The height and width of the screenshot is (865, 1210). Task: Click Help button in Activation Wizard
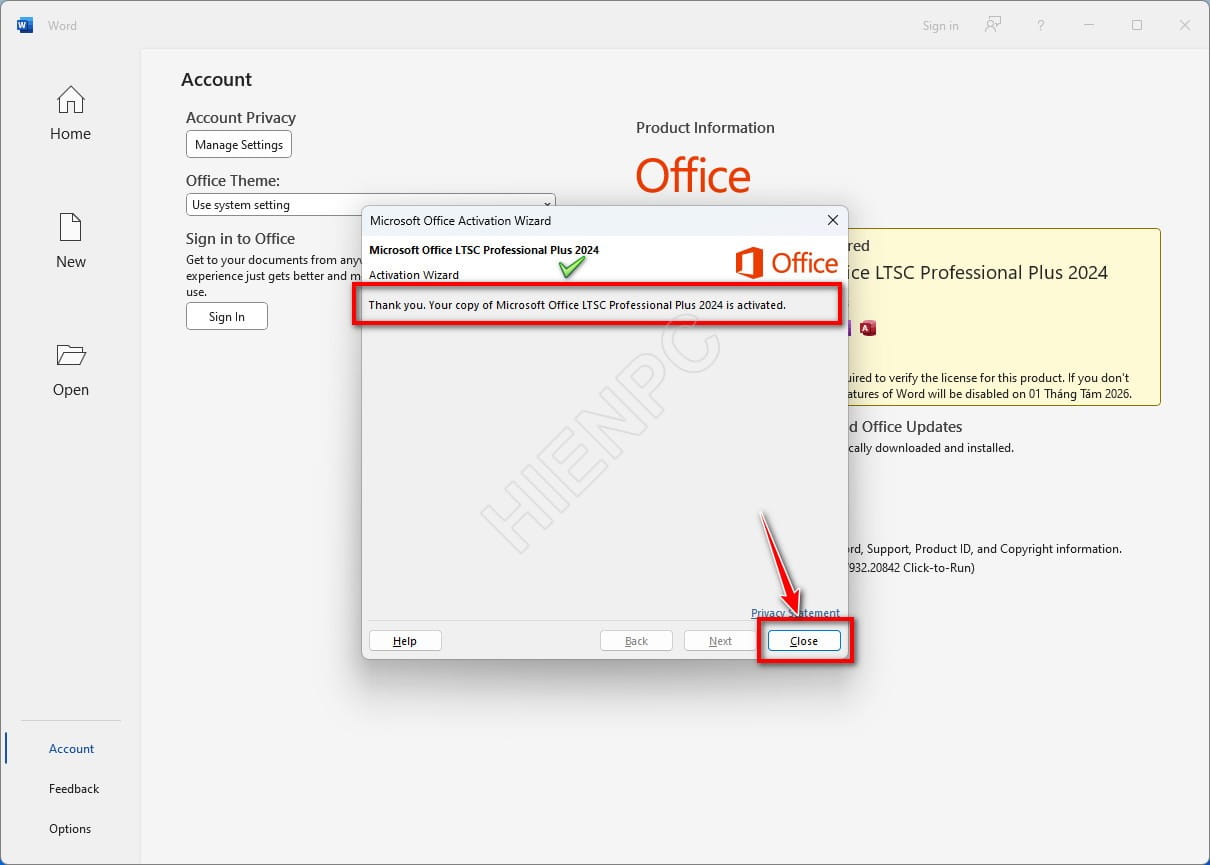tap(405, 641)
